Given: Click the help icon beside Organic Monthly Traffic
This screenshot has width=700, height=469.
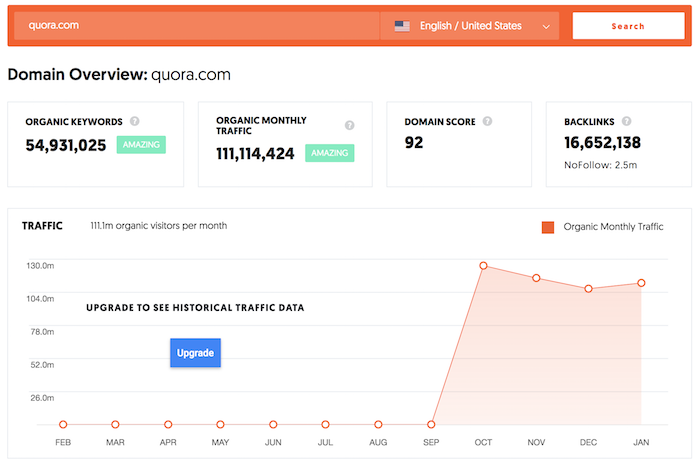Looking at the screenshot, I should (x=350, y=125).
